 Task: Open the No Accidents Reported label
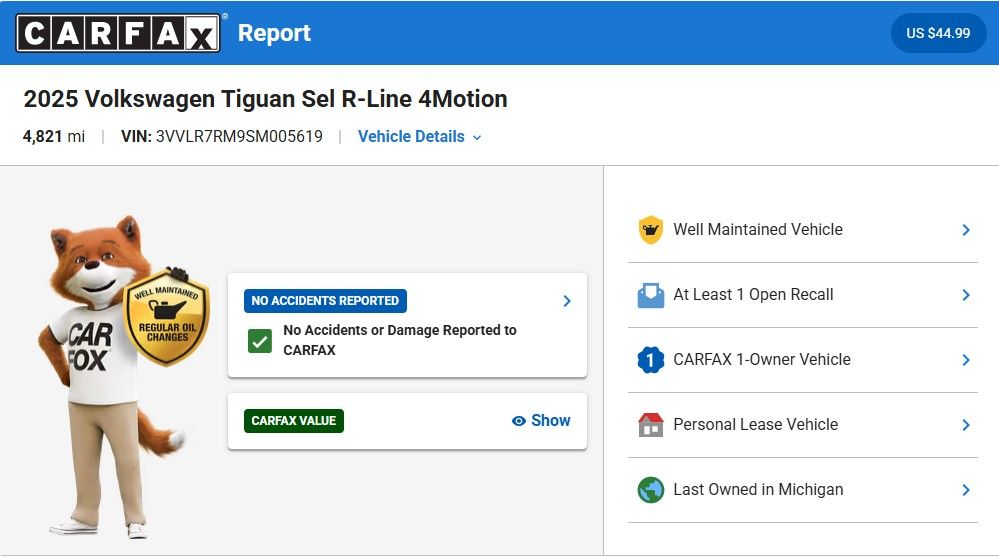[x=325, y=301]
